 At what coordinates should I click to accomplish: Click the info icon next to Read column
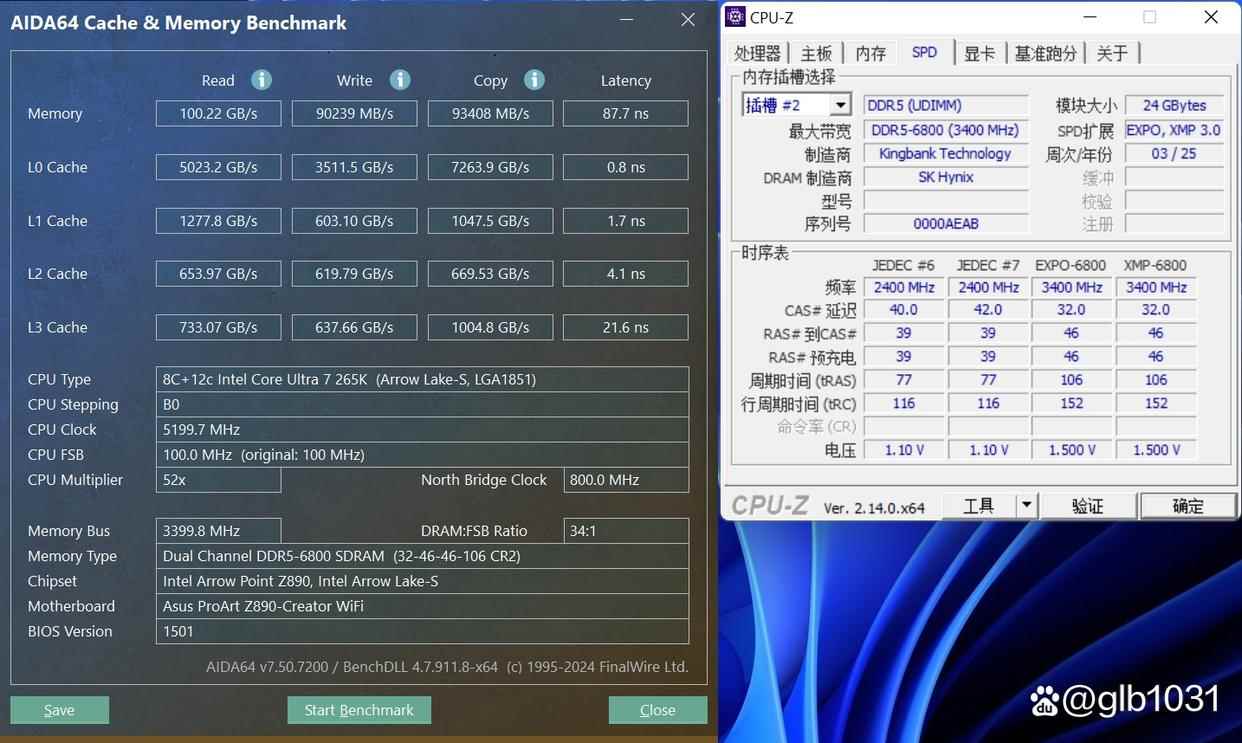(260, 80)
